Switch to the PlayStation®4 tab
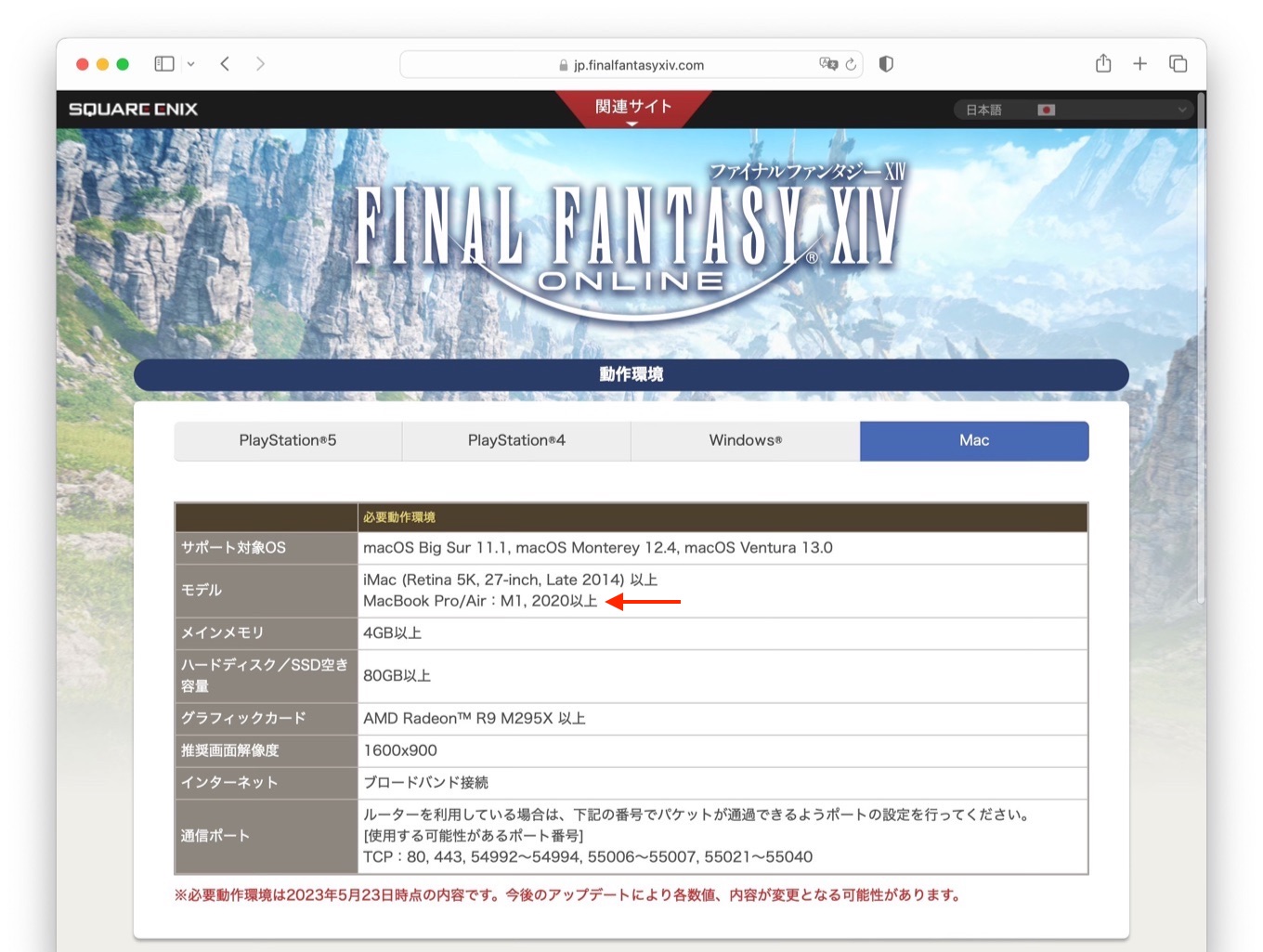The width and height of the screenshot is (1263, 952). (516, 440)
